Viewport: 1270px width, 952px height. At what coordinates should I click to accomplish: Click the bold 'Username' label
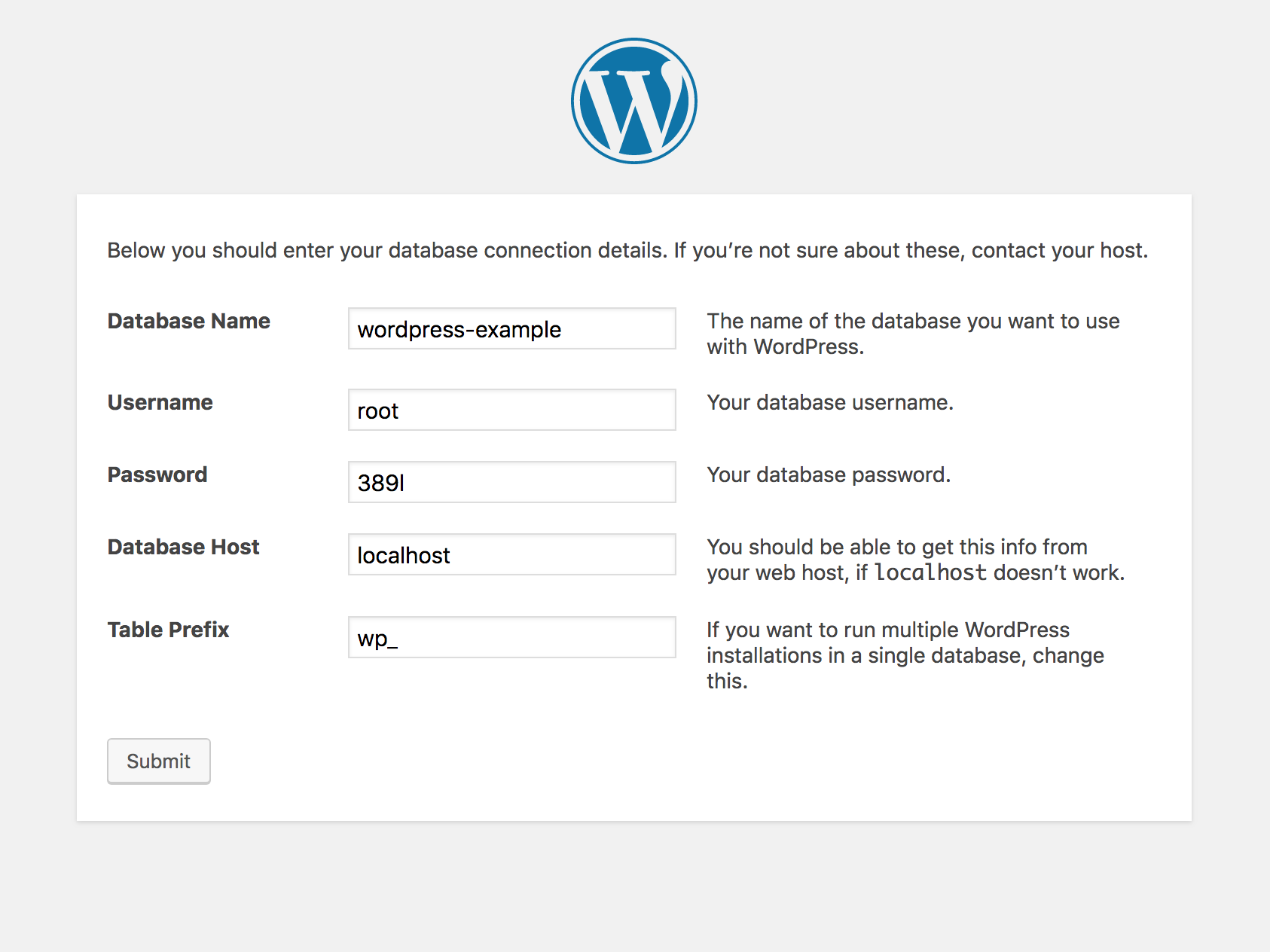pyautogui.click(x=160, y=403)
